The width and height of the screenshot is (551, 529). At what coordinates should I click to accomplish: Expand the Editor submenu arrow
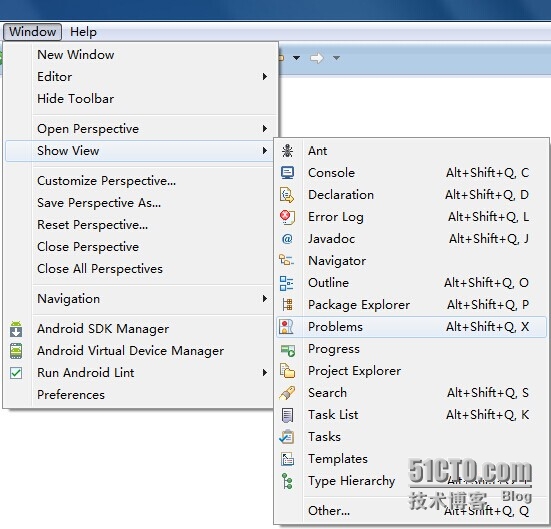click(265, 77)
